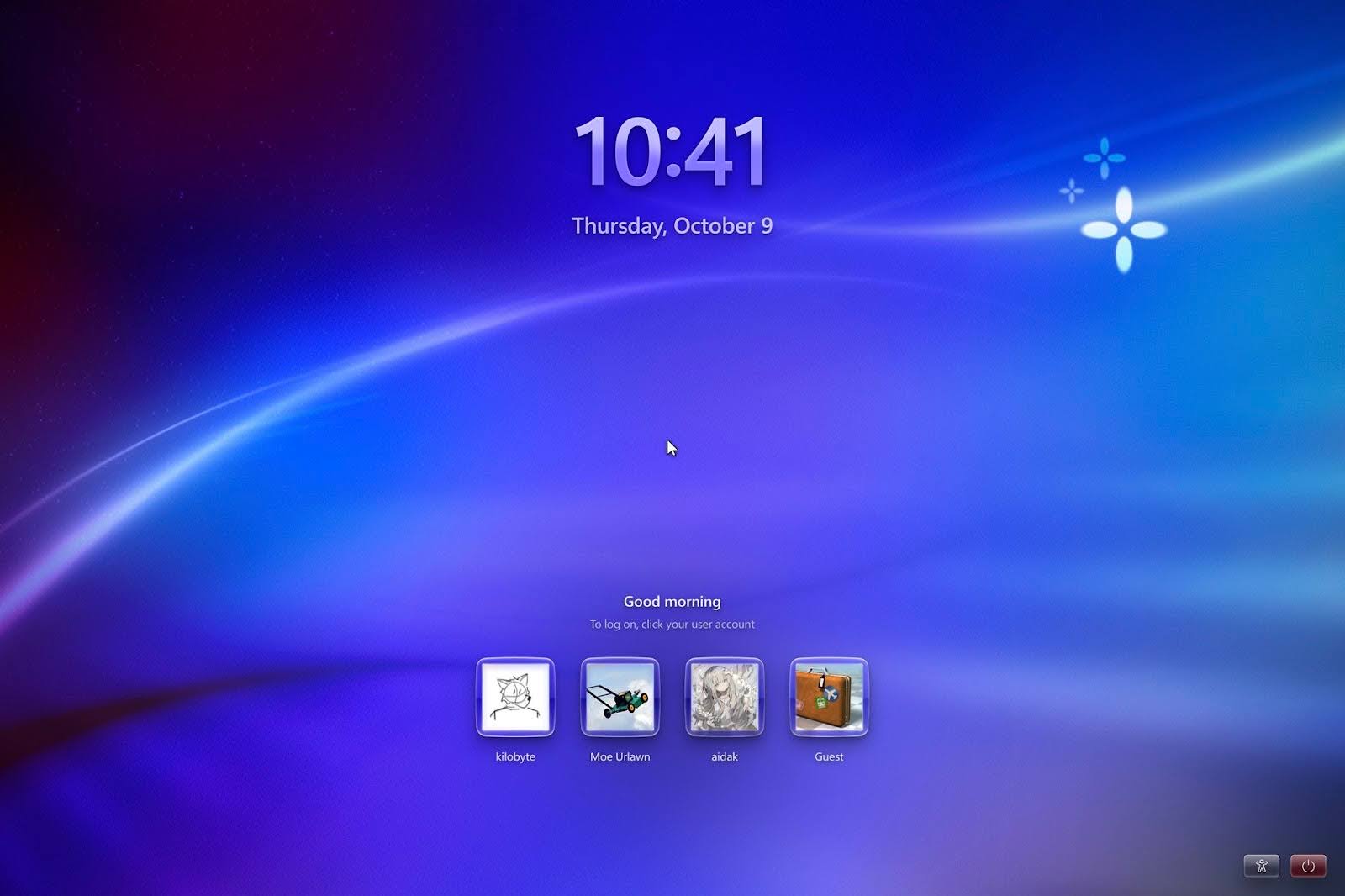
Task: Click October 9 in the date
Action: (x=723, y=226)
